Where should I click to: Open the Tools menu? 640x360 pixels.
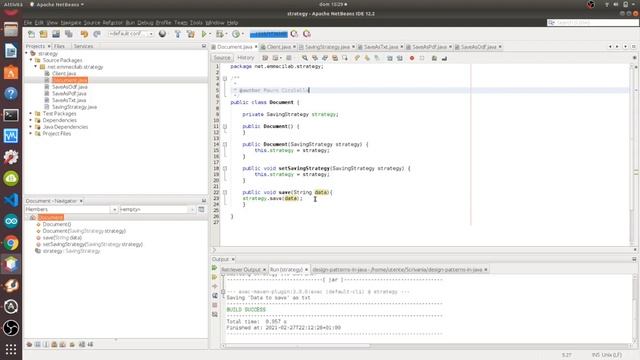(x=196, y=22)
